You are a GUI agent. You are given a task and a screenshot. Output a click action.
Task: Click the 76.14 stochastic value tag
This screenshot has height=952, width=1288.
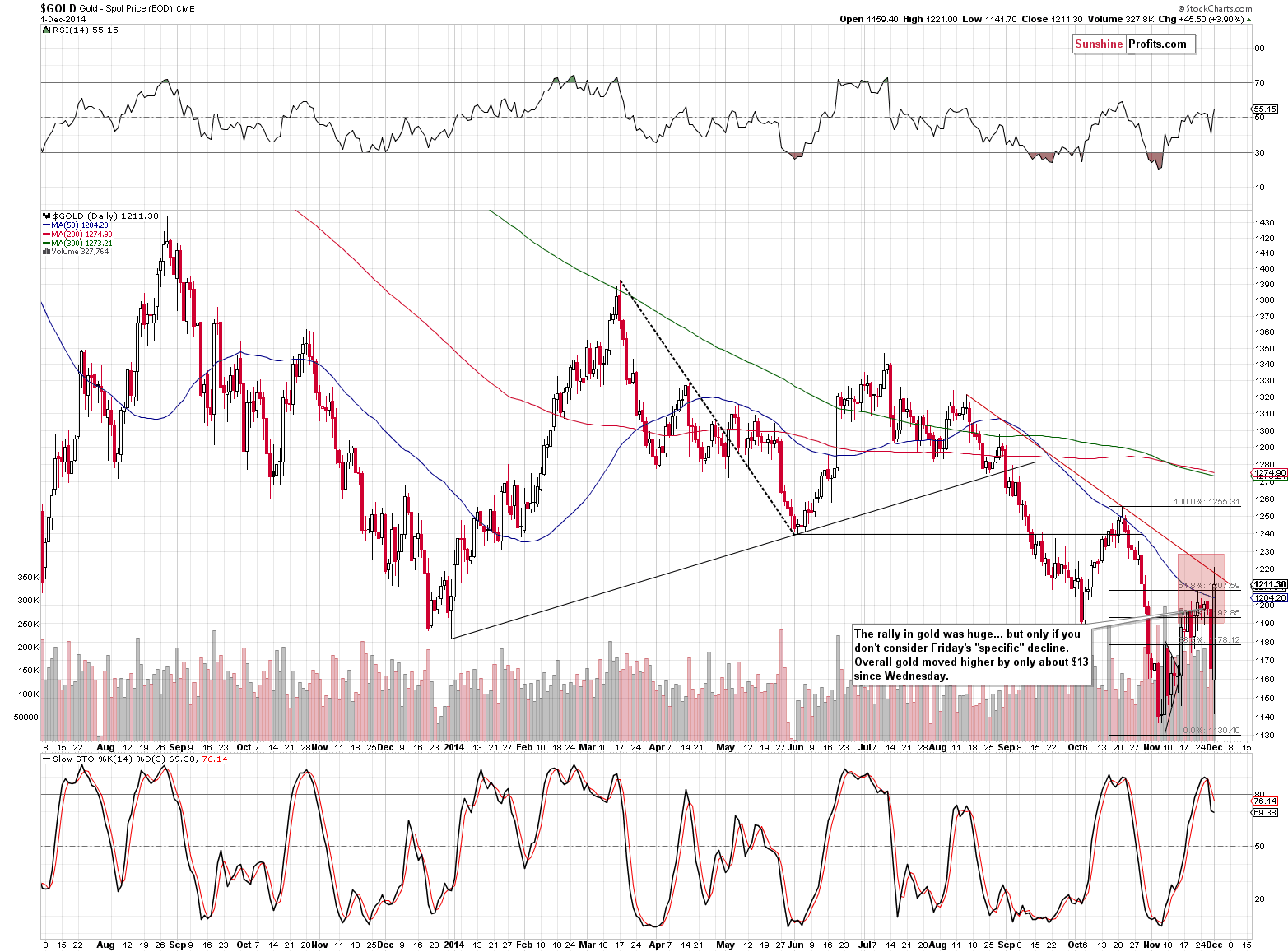(1266, 801)
